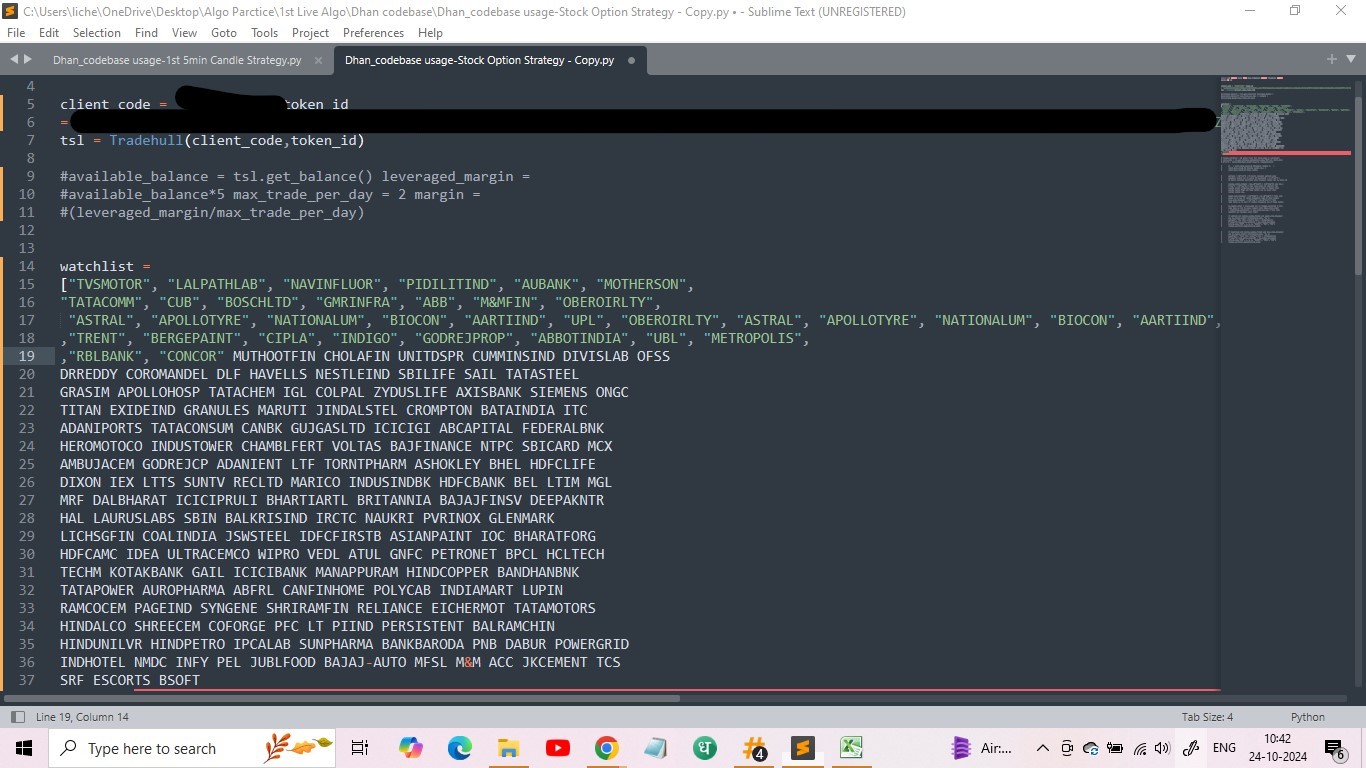Change syntax from Python in status bar
1366x768 pixels.
click(x=1307, y=717)
